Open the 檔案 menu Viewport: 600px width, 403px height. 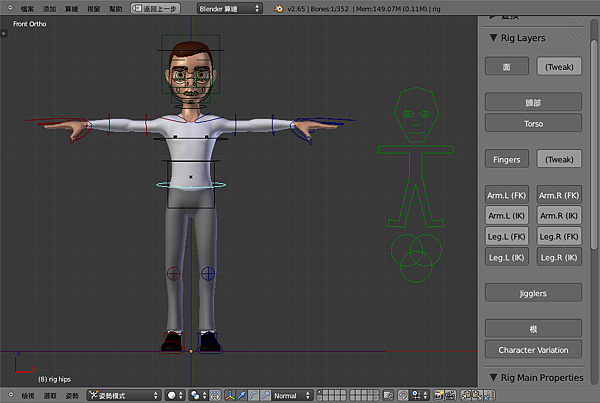pyautogui.click(x=27, y=8)
